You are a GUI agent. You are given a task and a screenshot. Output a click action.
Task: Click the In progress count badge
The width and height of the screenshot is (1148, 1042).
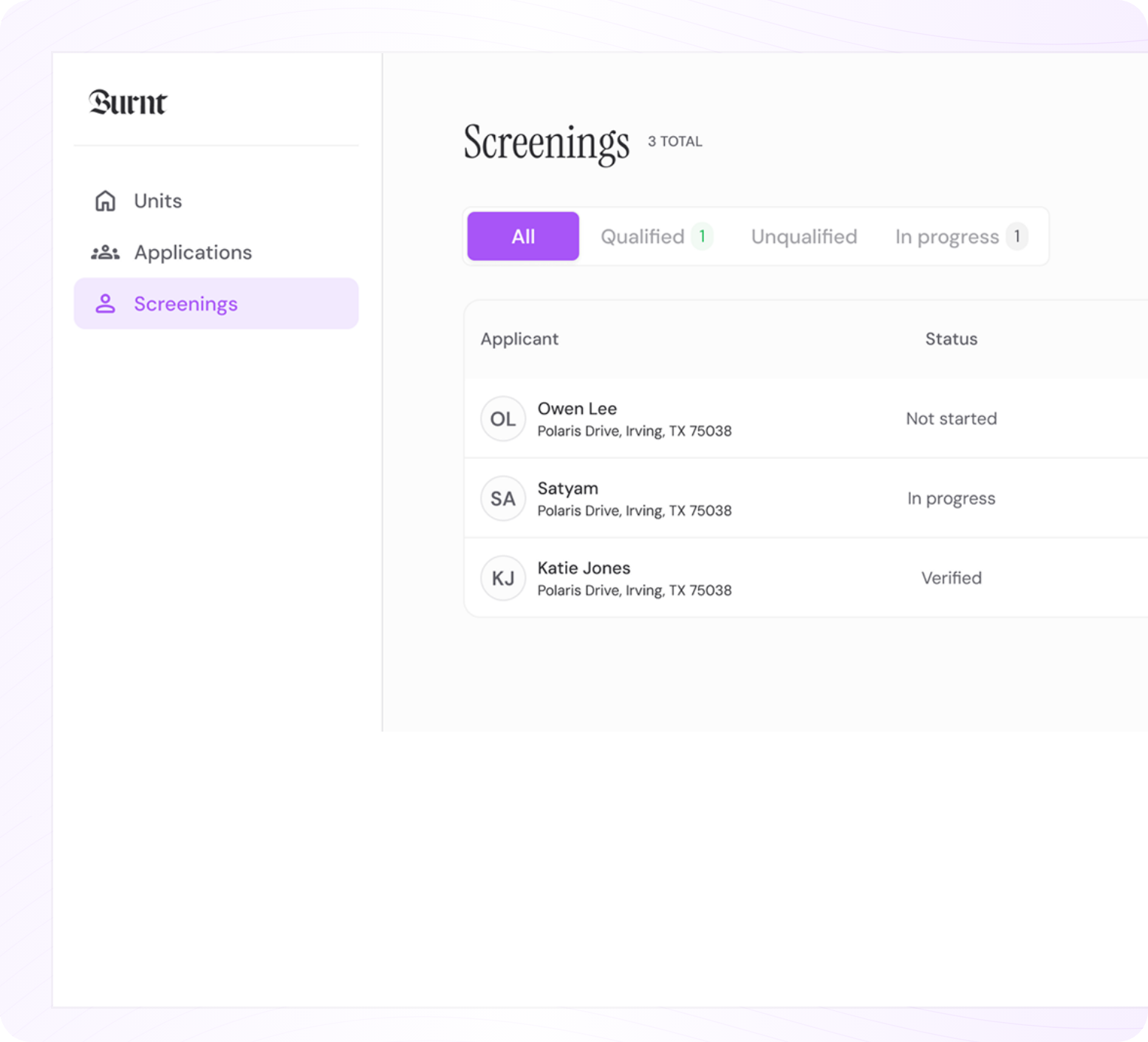click(x=1017, y=236)
